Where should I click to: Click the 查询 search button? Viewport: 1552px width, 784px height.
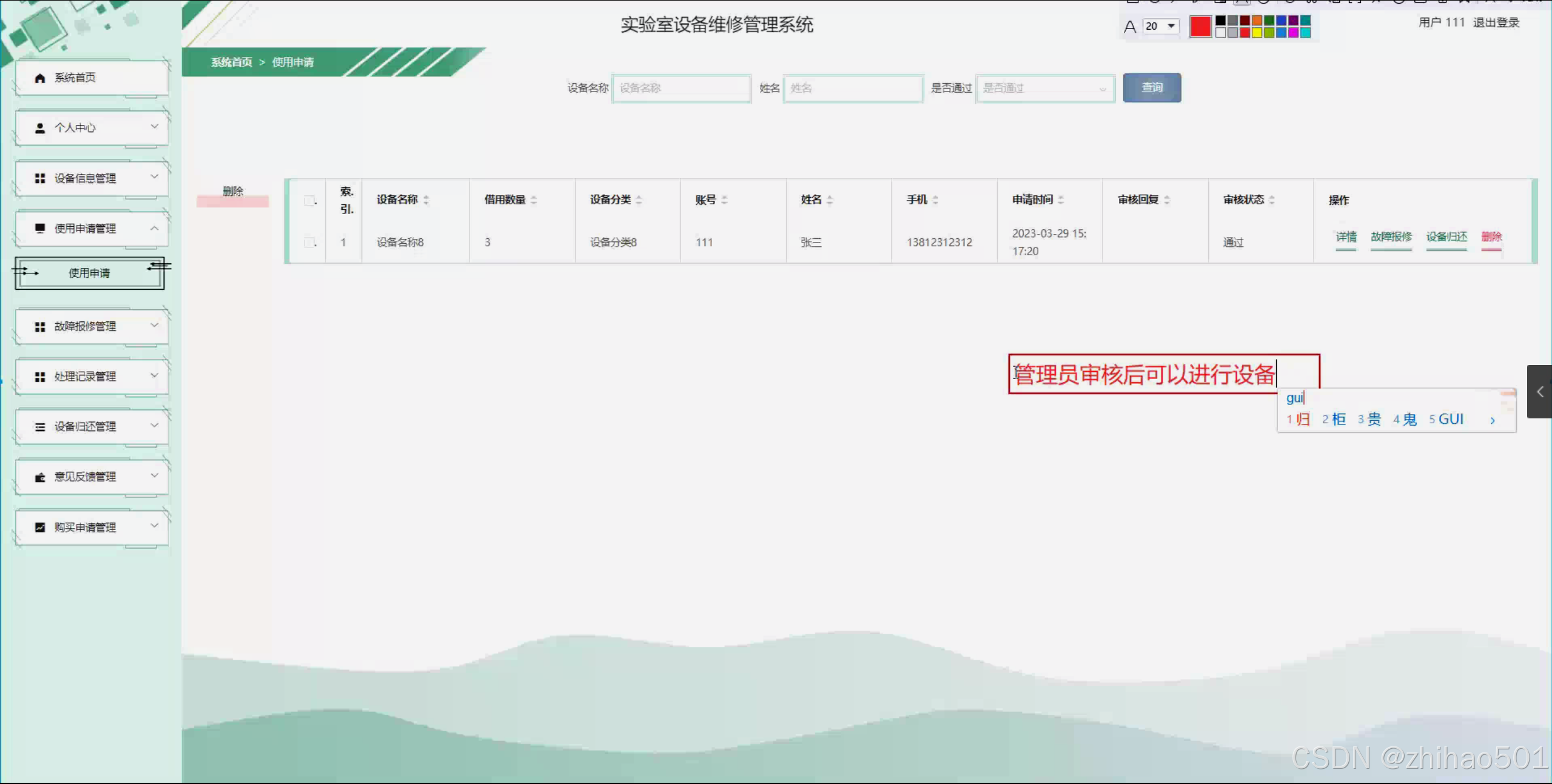(x=1151, y=88)
